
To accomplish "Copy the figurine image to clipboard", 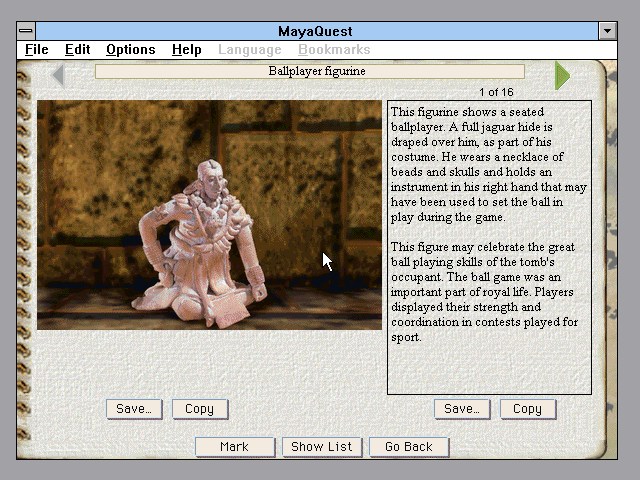I will [199, 408].
